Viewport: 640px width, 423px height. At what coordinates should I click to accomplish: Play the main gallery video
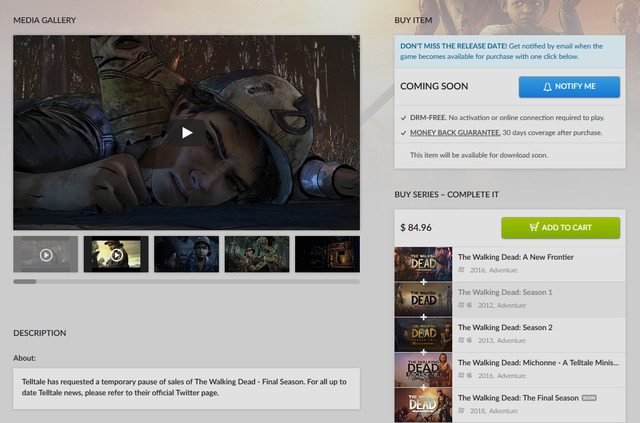(x=187, y=133)
